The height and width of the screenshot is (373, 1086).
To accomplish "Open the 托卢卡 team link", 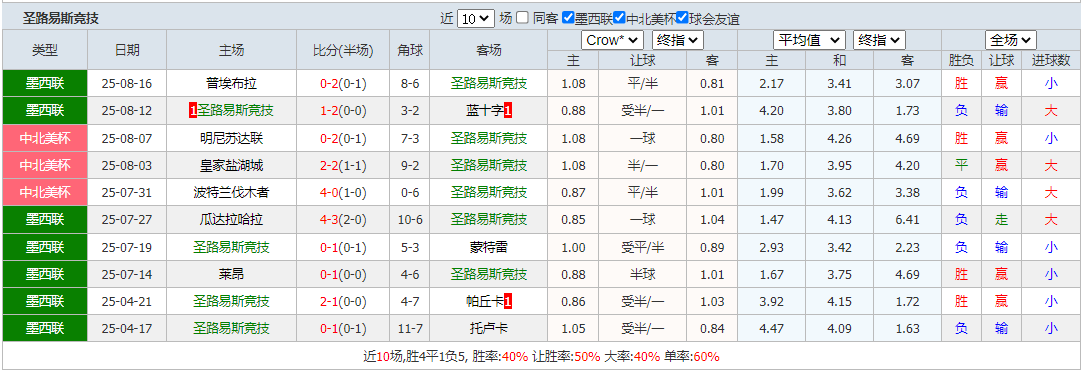I will point(488,329).
